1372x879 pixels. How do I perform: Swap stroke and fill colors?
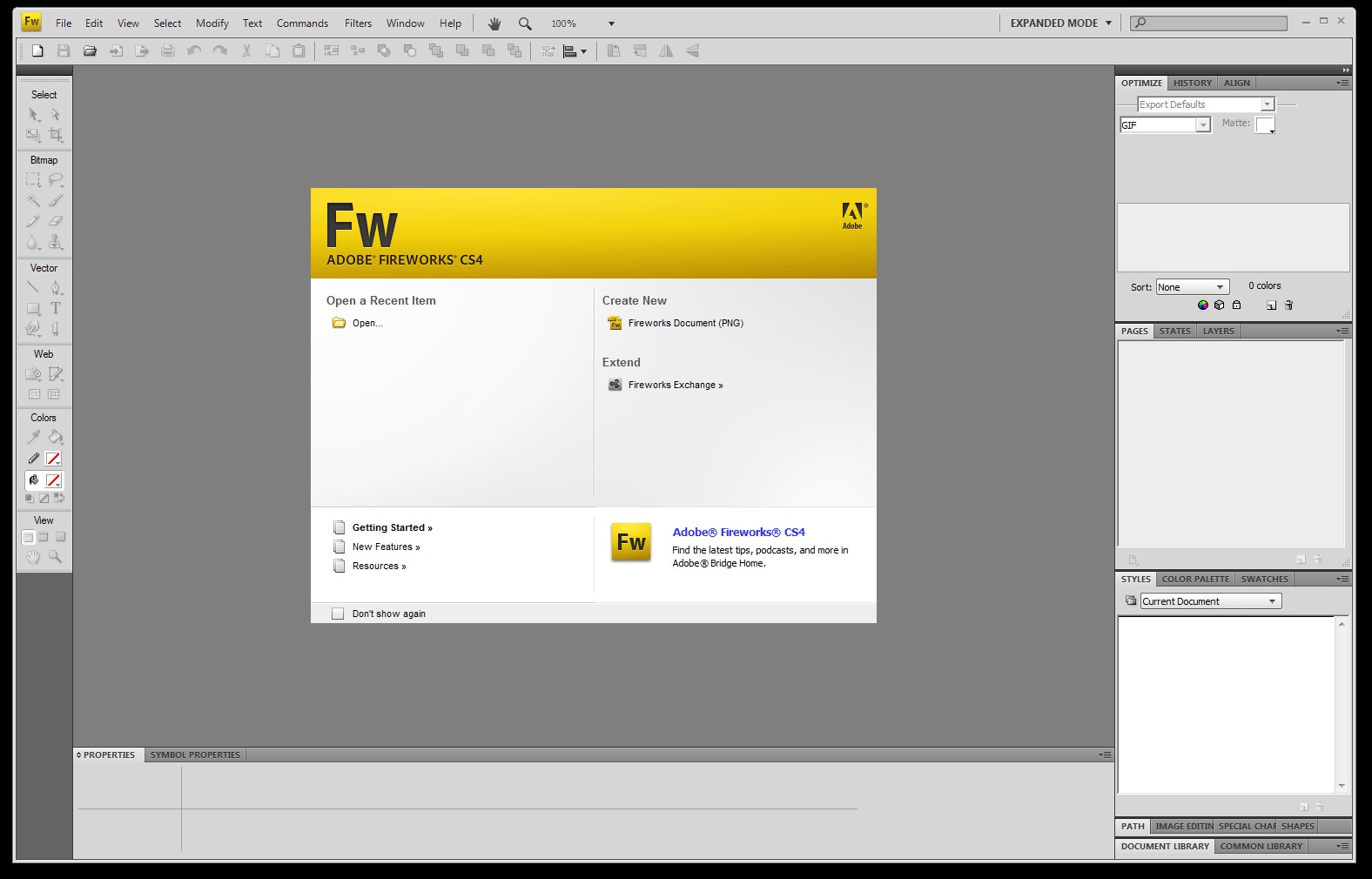59,499
